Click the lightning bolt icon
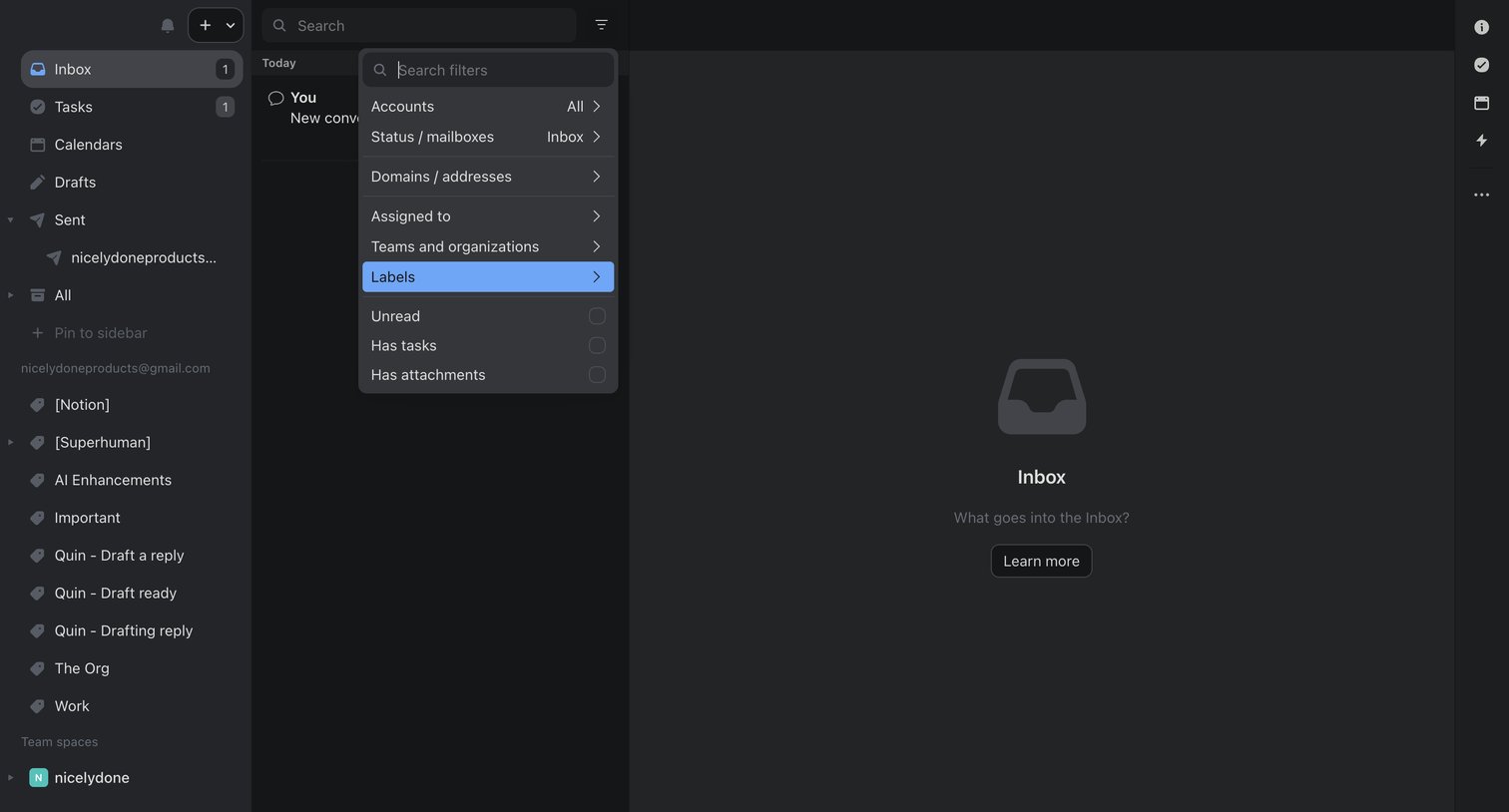The height and width of the screenshot is (812, 1509). [x=1481, y=141]
